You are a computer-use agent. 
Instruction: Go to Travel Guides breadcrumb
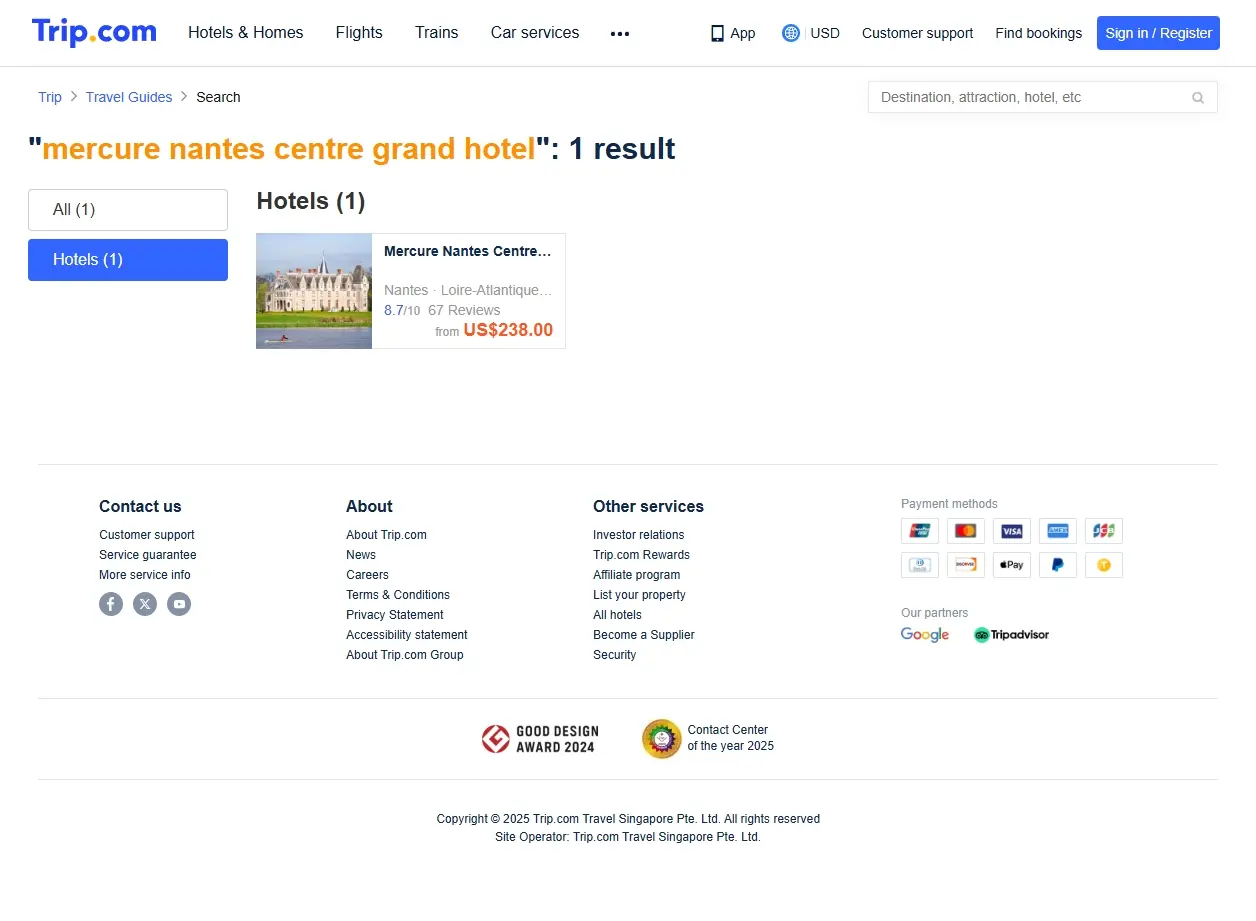(129, 97)
